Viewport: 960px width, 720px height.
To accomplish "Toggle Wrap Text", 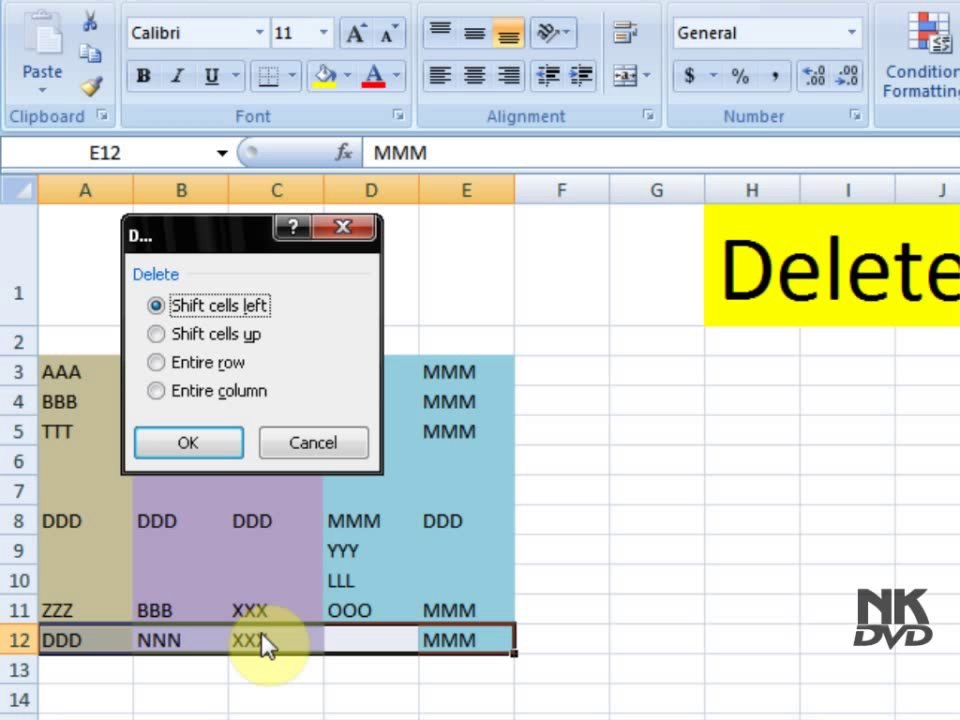I will (625, 33).
